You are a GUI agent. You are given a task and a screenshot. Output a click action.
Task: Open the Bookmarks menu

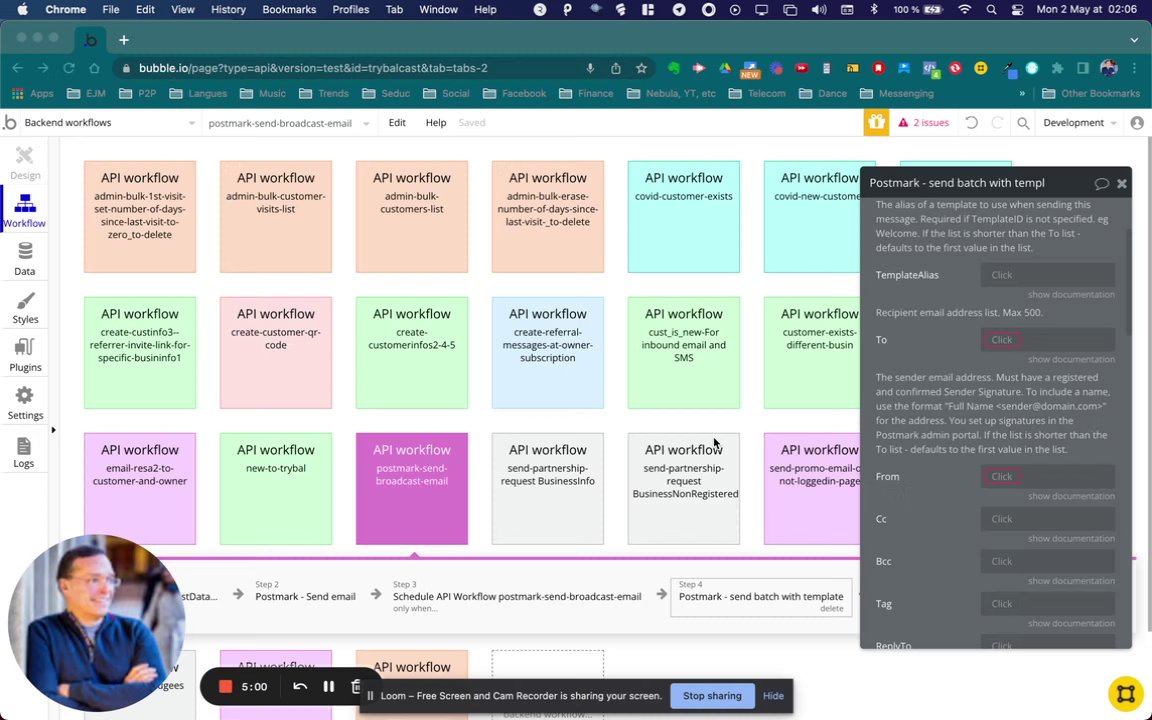(x=289, y=10)
